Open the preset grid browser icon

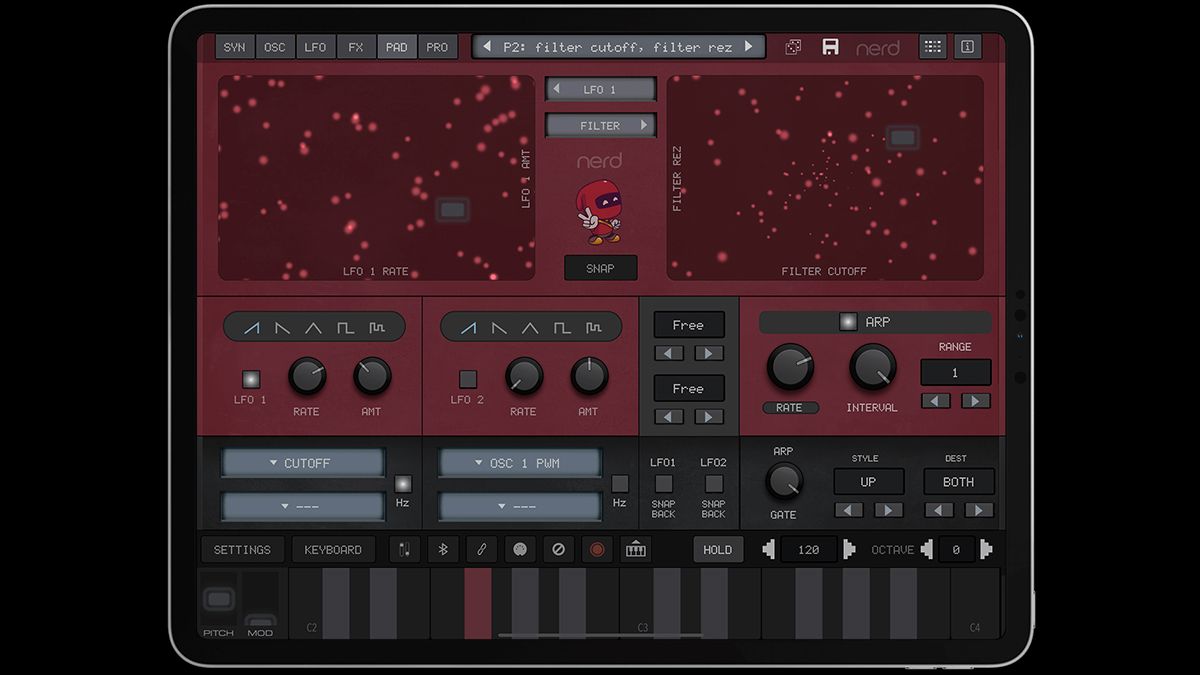[933, 46]
